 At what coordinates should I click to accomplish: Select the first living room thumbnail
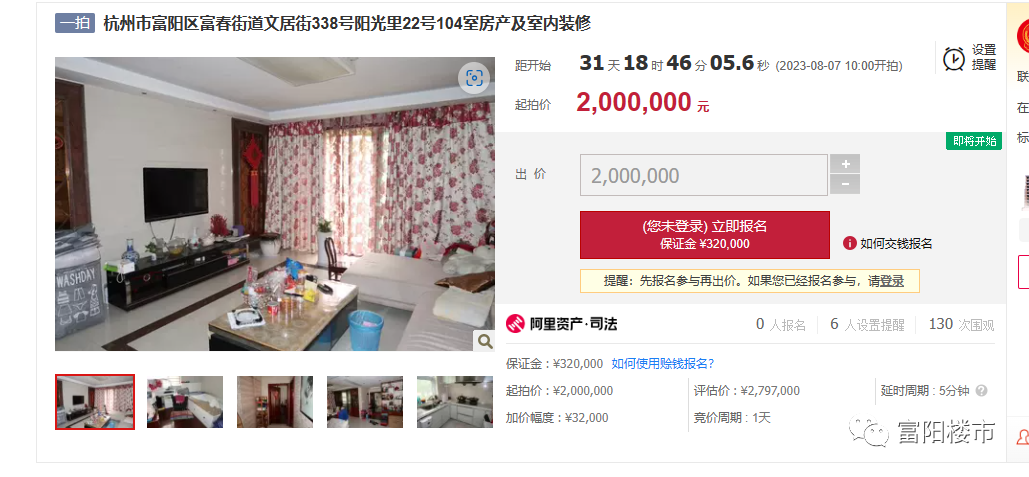(95, 402)
